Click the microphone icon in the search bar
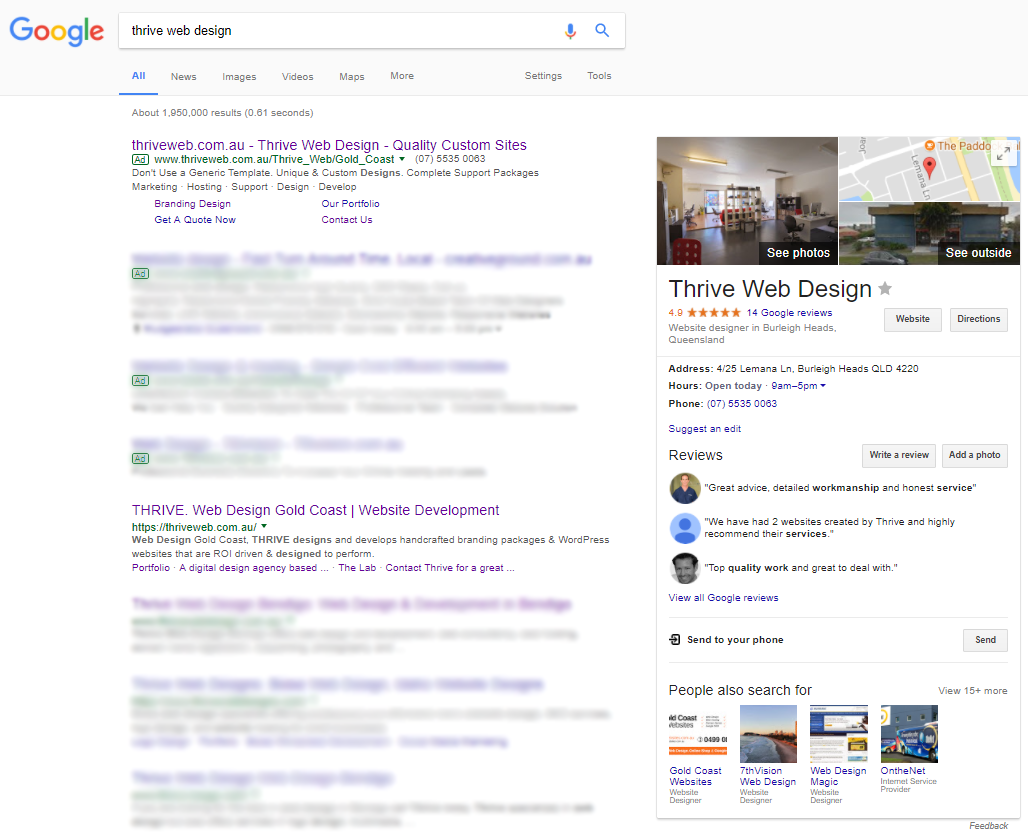 coord(570,31)
